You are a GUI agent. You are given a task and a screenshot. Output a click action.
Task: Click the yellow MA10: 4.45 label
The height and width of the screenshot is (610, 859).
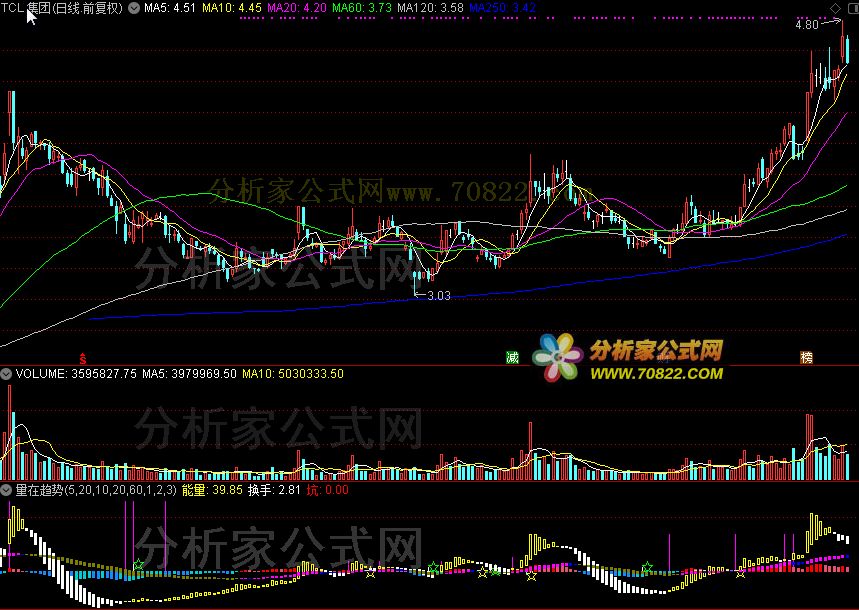232,8
